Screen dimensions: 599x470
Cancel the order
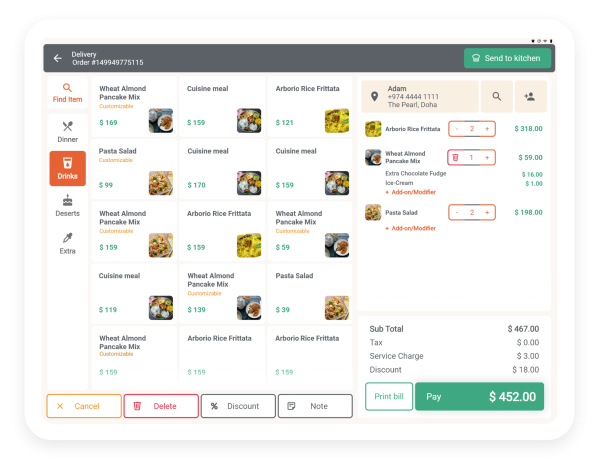84,406
